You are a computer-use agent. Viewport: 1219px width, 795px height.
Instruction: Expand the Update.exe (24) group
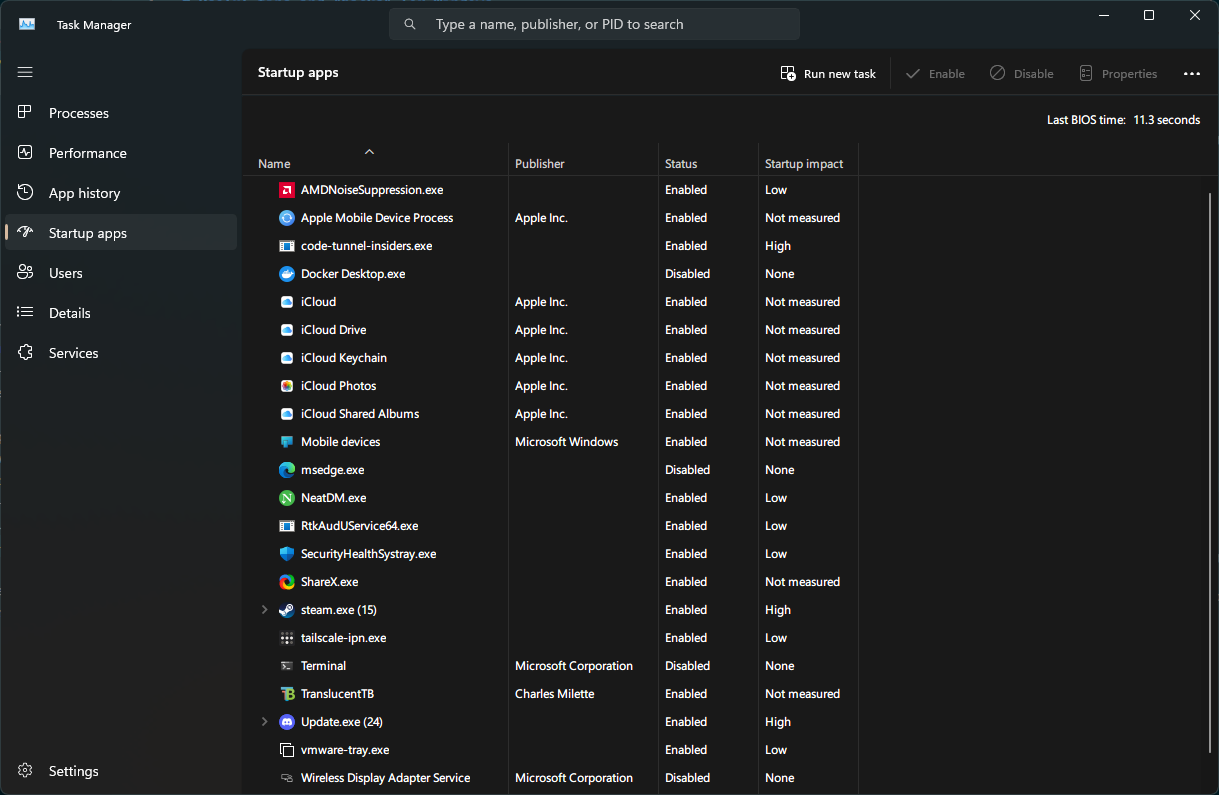(264, 722)
